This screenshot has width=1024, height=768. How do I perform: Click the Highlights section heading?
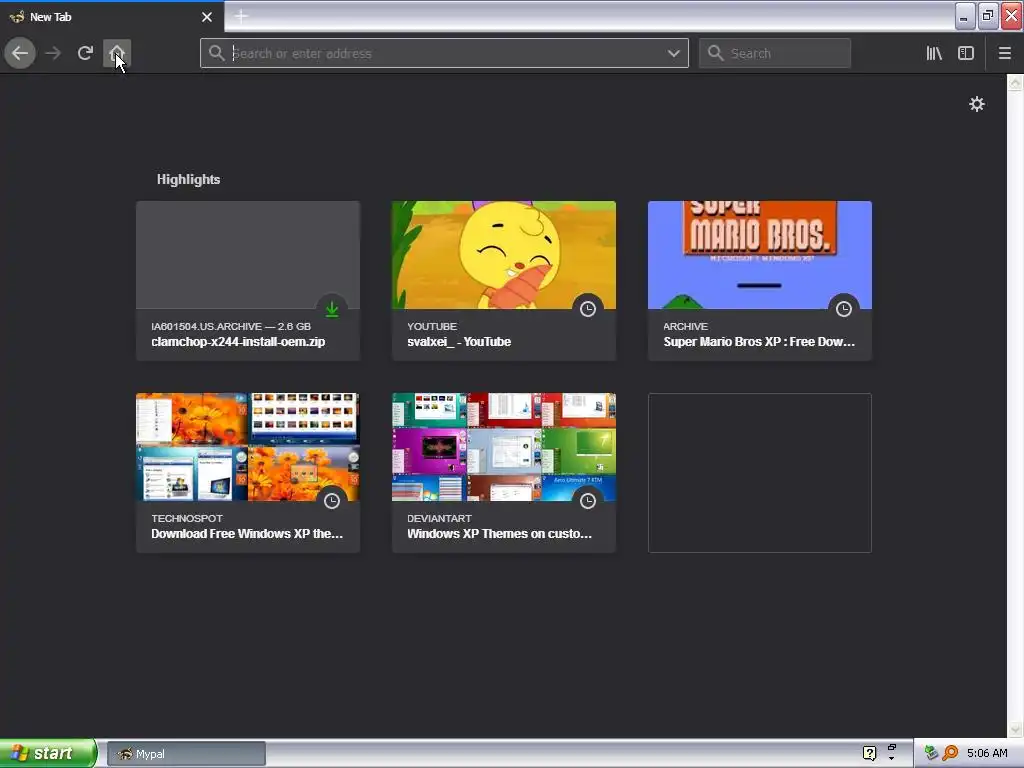[188, 179]
